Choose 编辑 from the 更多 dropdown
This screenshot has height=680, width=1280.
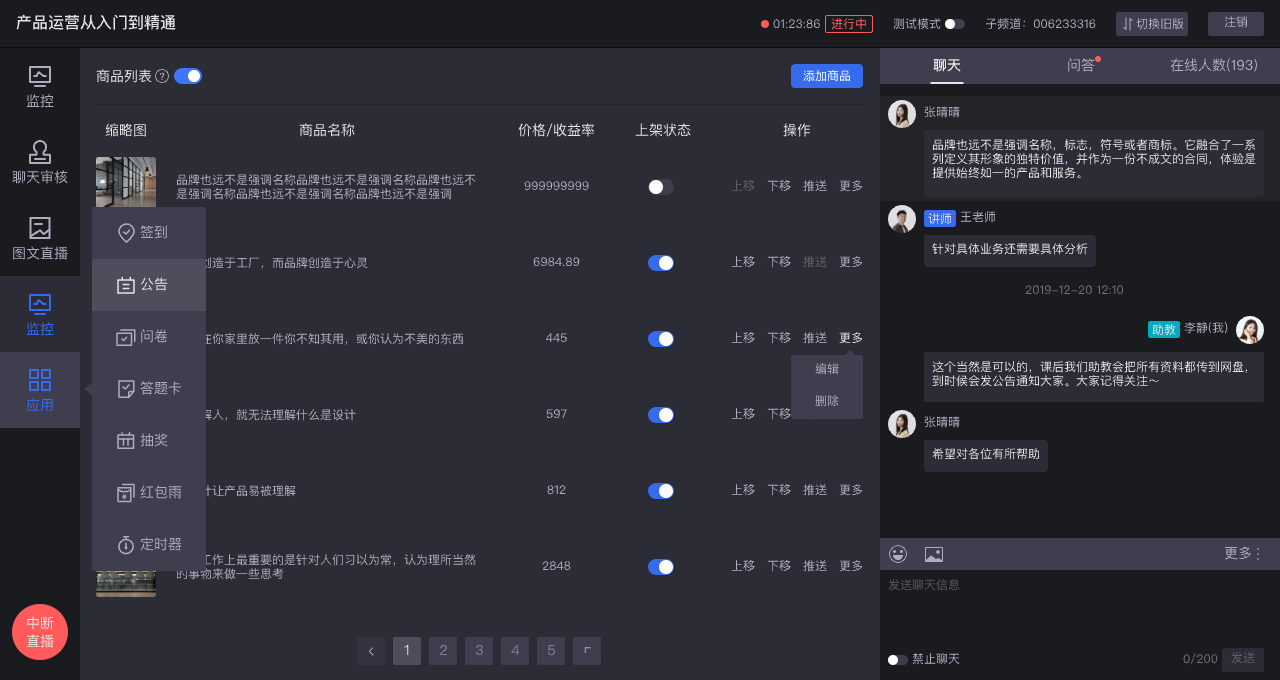coord(827,369)
